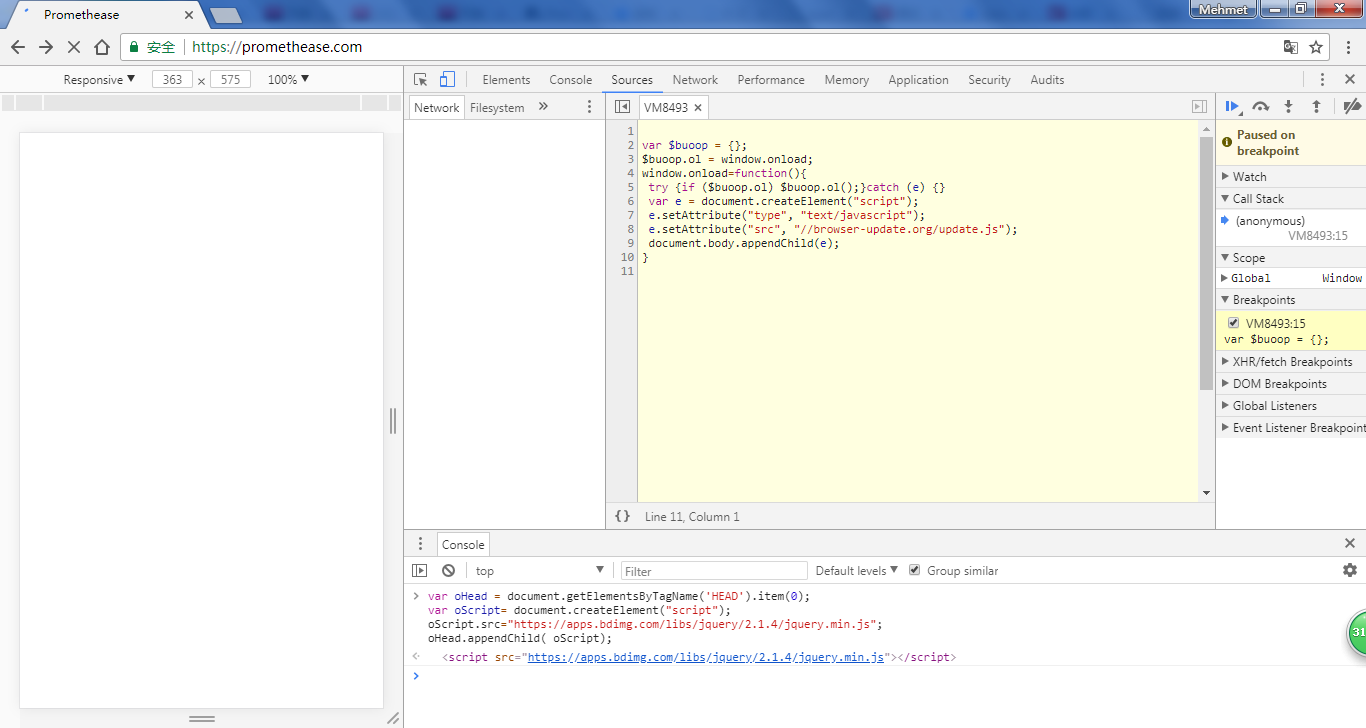Go forward in the browser
The height and width of the screenshot is (728, 1366).
[46, 47]
